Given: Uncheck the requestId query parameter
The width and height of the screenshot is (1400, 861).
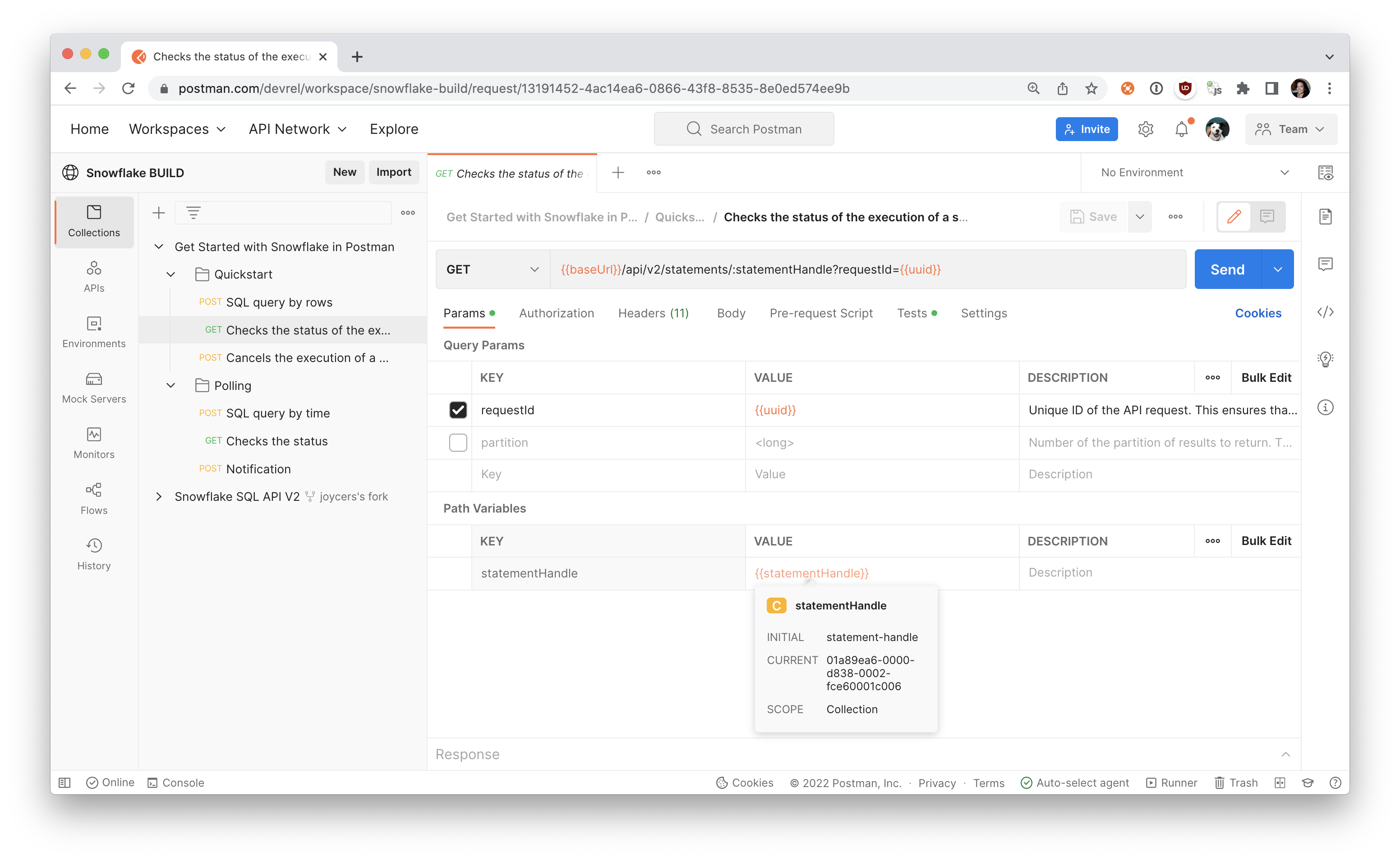Looking at the screenshot, I should [x=458, y=409].
